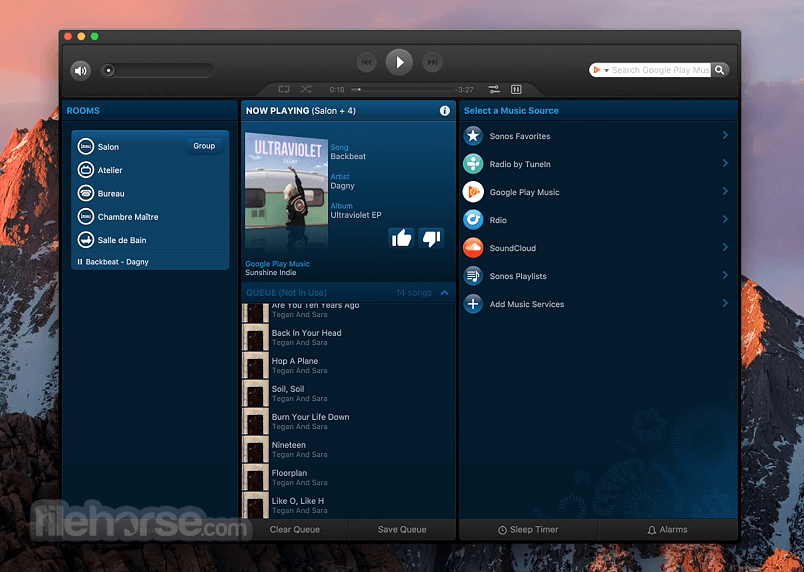The width and height of the screenshot is (804, 572).
Task: Select 'Floorplan' in queue
Action: [x=348, y=477]
